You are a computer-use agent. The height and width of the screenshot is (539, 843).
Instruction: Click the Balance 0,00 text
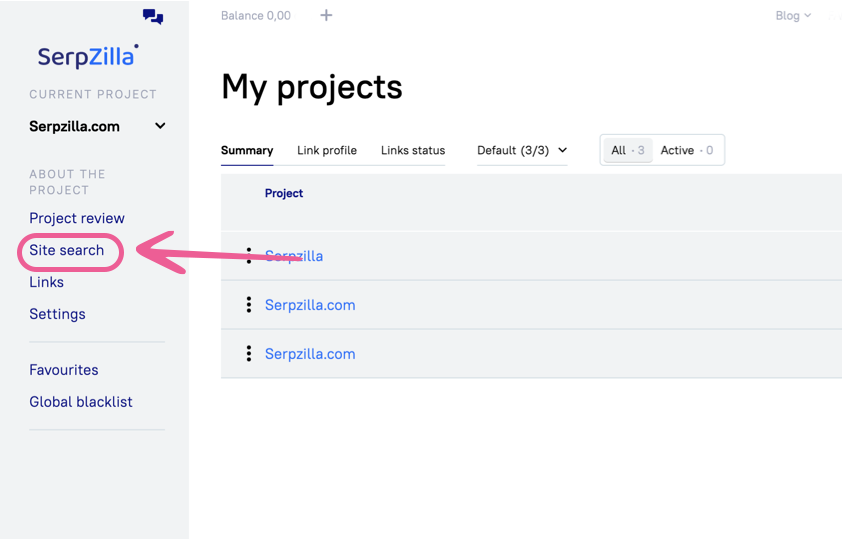tap(256, 16)
